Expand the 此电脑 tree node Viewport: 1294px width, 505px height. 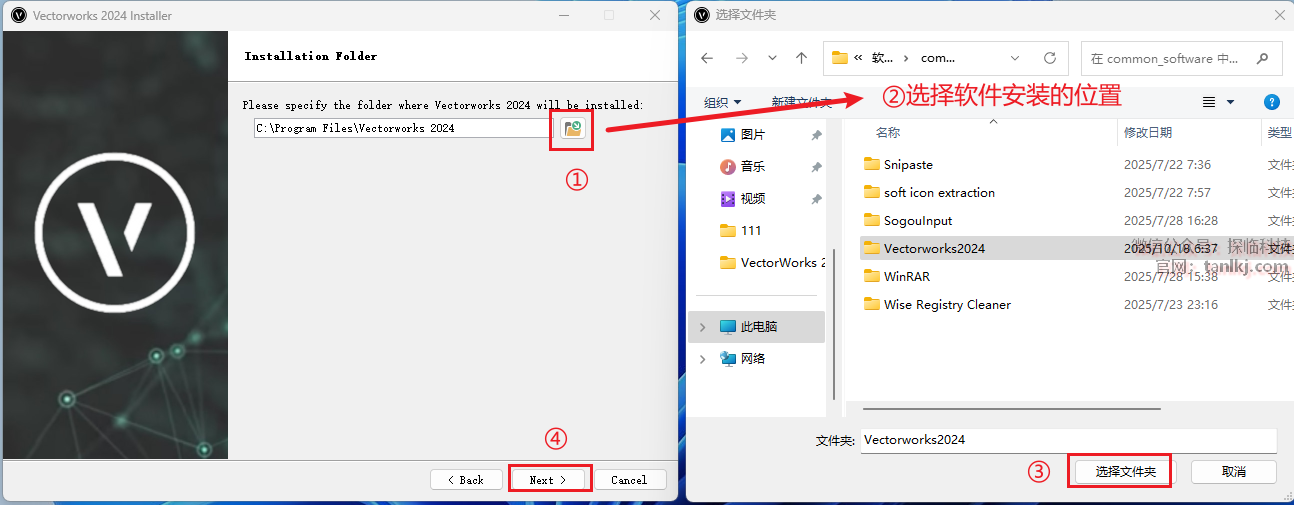pos(702,327)
